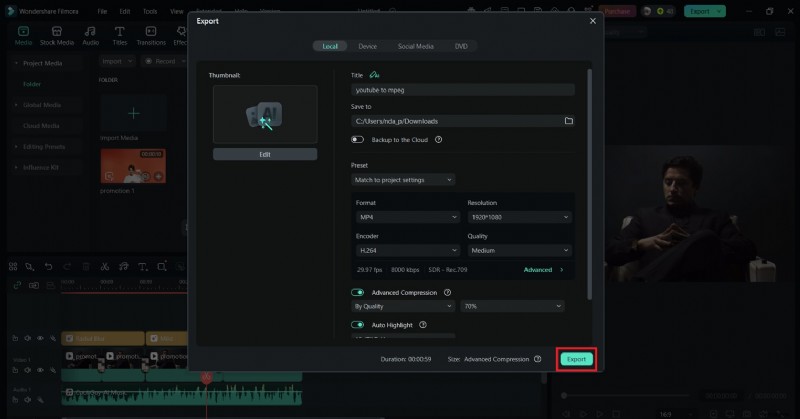
Task: Switch to the Social Media tab
Action: (415, 46)
